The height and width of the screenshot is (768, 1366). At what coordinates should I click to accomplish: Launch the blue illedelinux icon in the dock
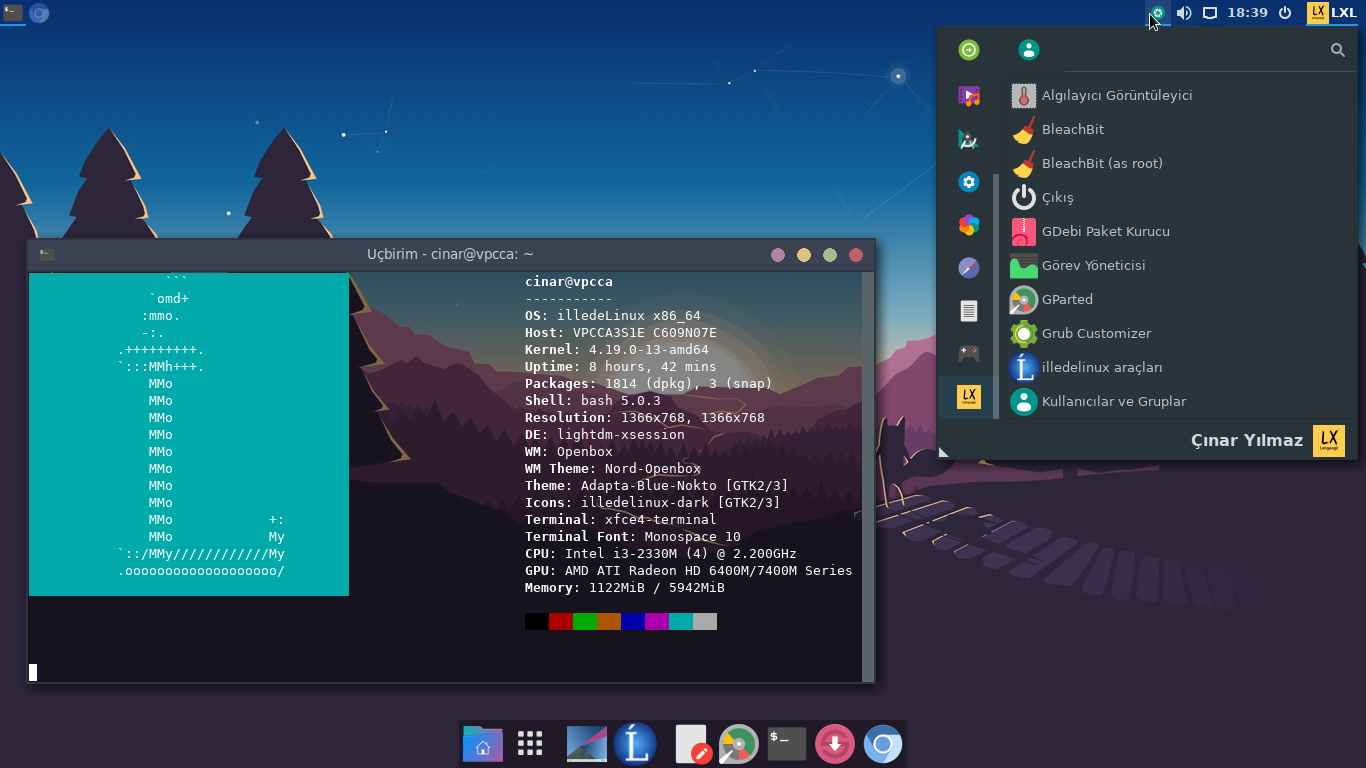pyautogui.click(x=635, y=744)
